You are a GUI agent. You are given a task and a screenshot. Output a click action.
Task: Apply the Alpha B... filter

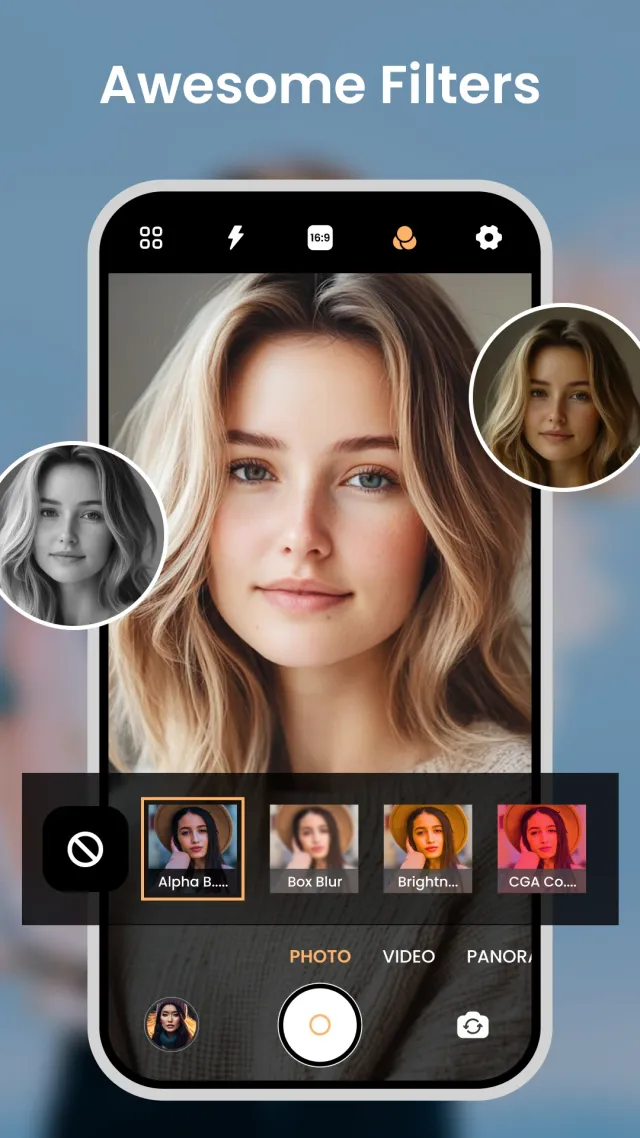tap(193, 848)
